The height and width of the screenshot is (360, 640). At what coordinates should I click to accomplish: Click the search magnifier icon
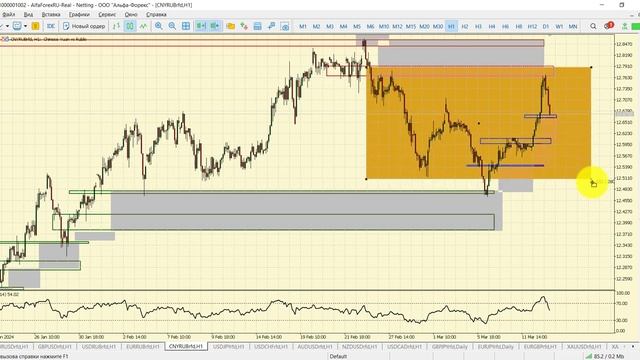593,26
